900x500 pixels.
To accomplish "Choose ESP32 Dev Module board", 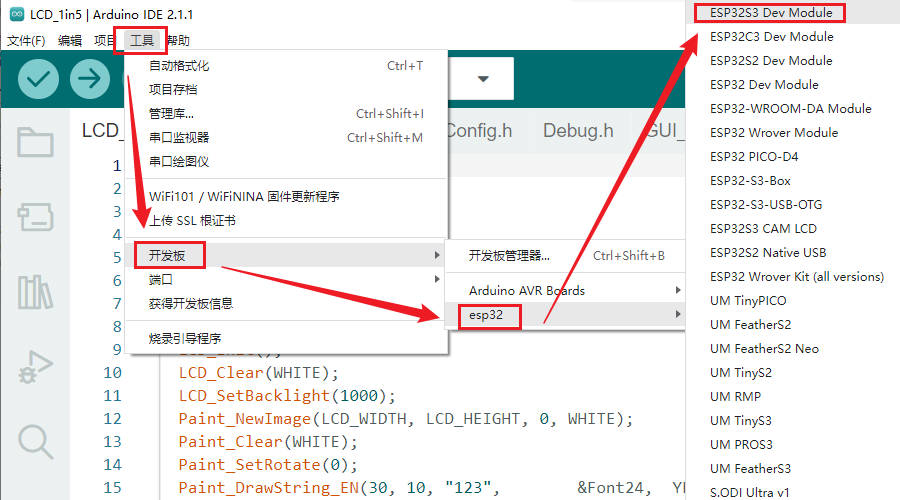I will click(793, 85).
